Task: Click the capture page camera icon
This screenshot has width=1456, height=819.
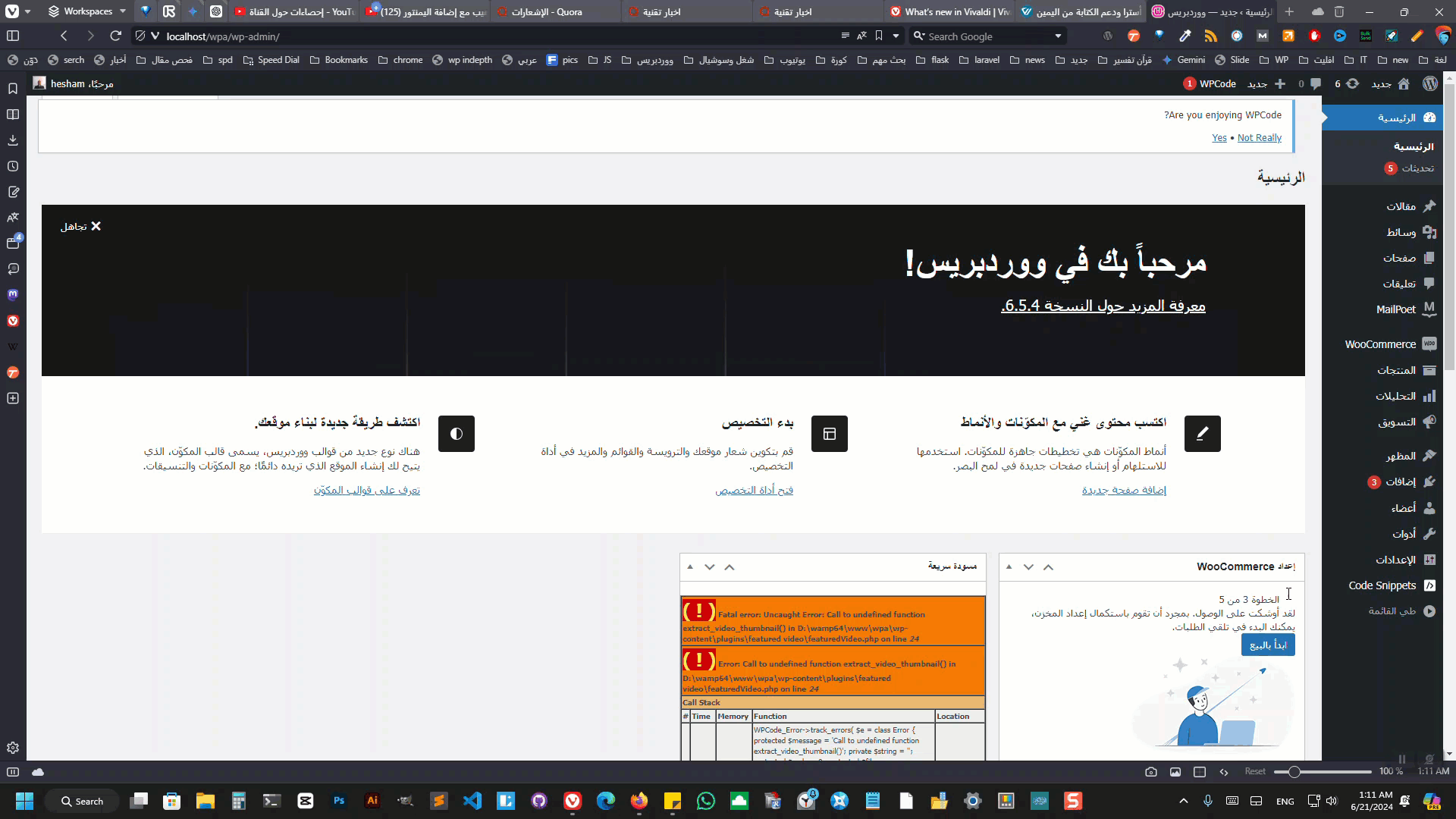Action: coord(1151,772)
